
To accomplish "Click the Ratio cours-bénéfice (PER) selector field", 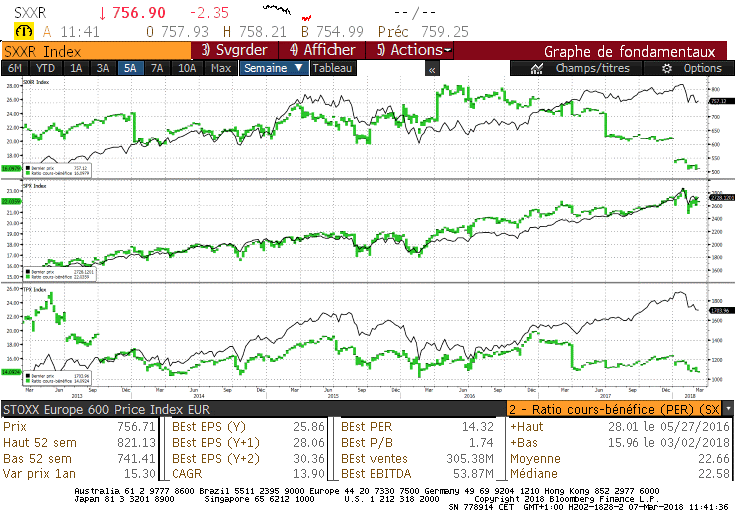I will click(x=614, y=409).
